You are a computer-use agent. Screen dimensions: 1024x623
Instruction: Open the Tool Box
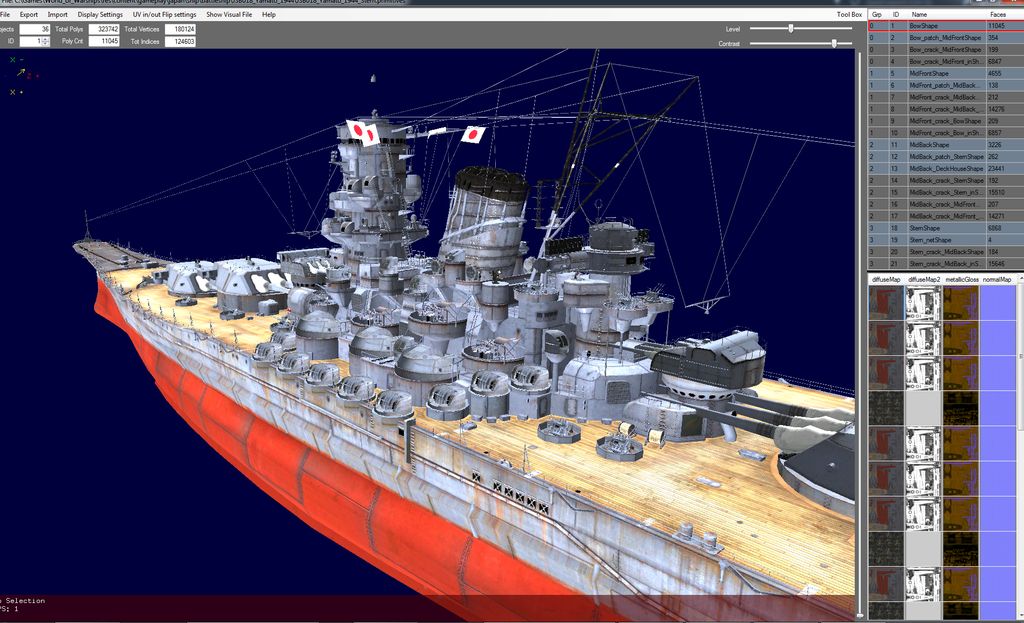(x=849, y=15)
